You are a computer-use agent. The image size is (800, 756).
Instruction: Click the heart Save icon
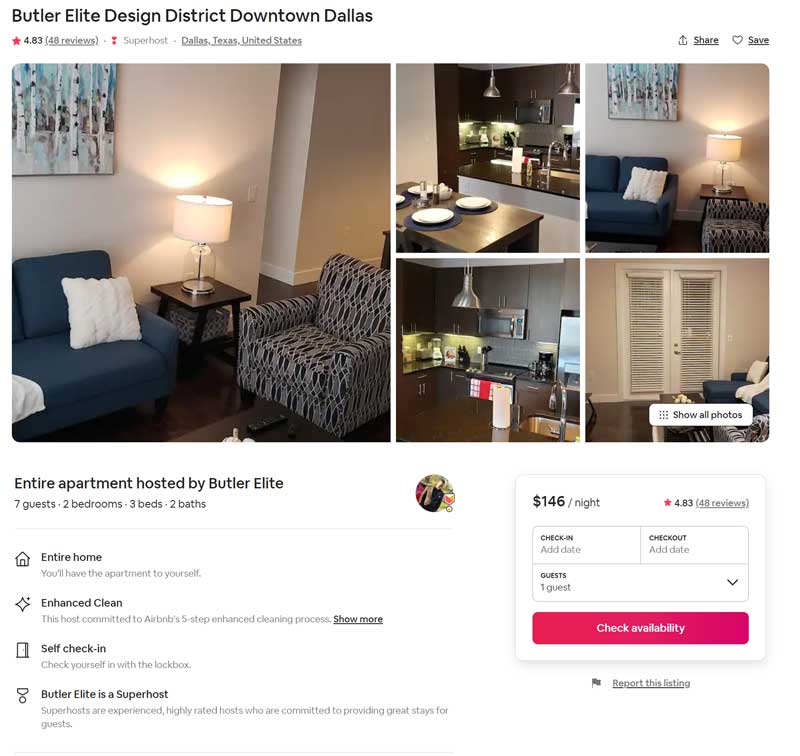point(737,40)
